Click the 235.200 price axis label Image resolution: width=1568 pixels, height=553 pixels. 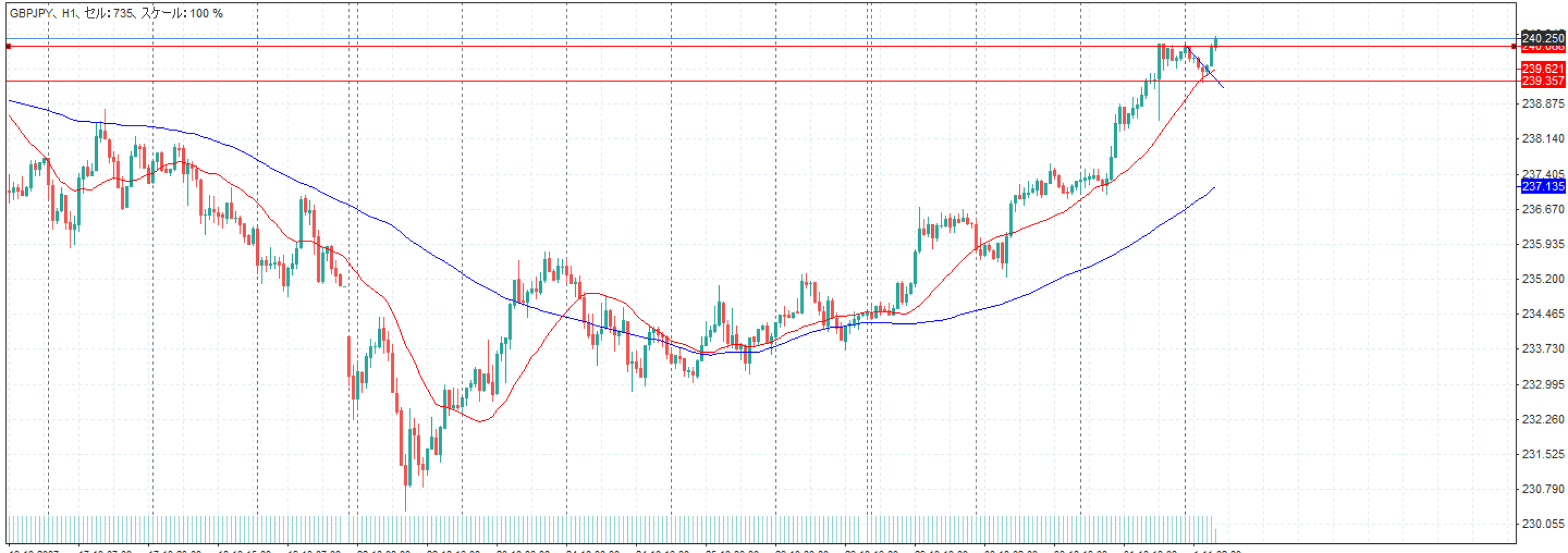[1542, 279]
